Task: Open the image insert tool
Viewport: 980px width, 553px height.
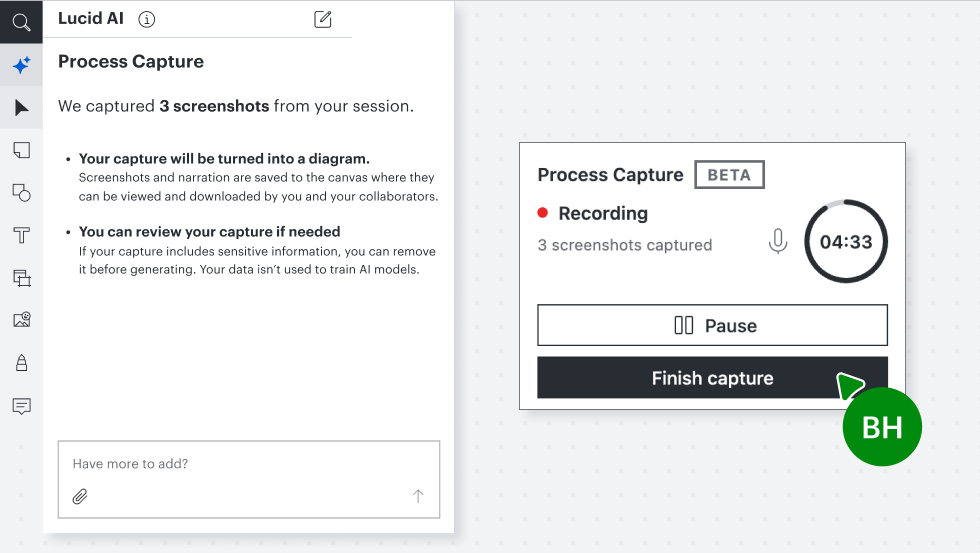Action: [x=21, y=320]
